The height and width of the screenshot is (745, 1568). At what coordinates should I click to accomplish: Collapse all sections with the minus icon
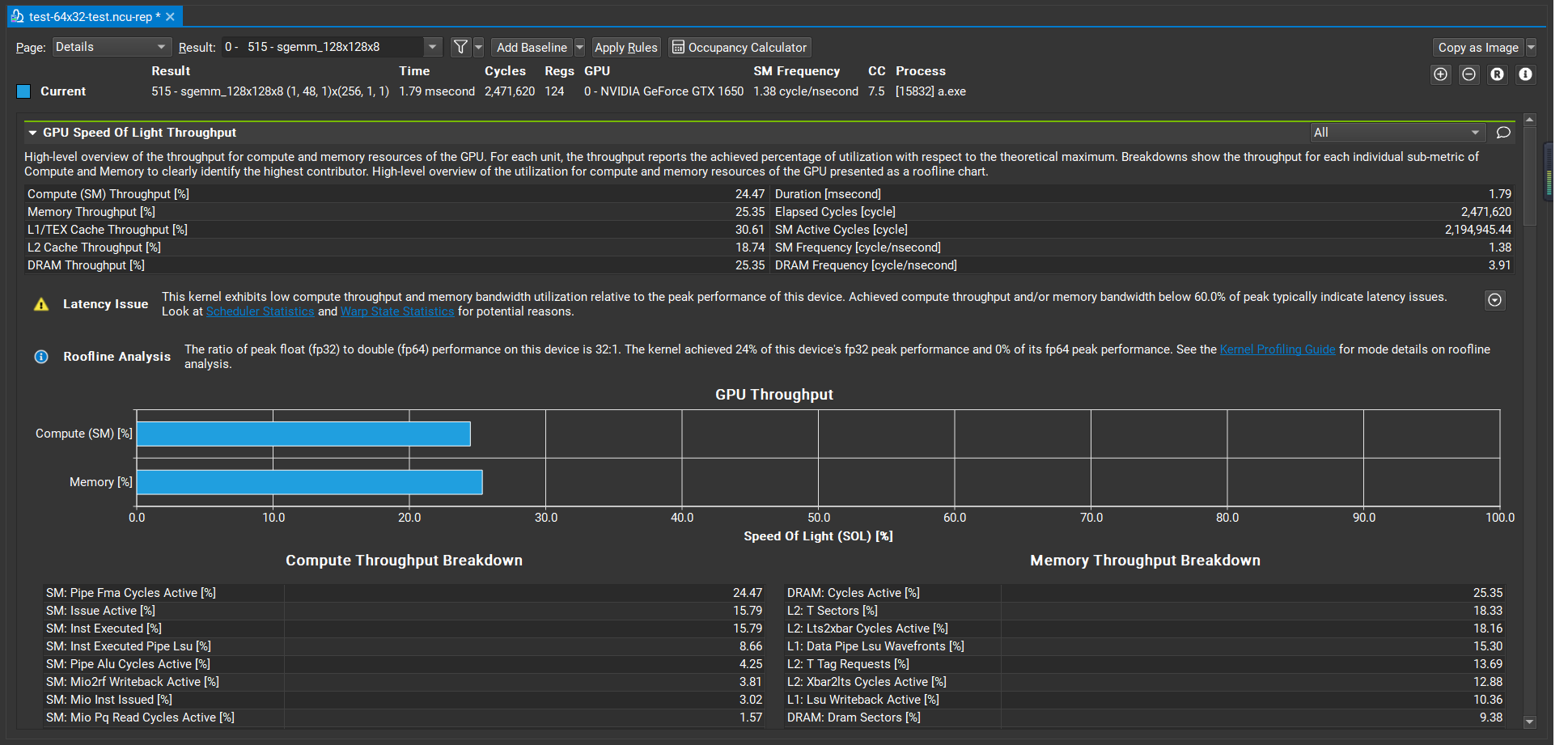[x=1468, y=74]
